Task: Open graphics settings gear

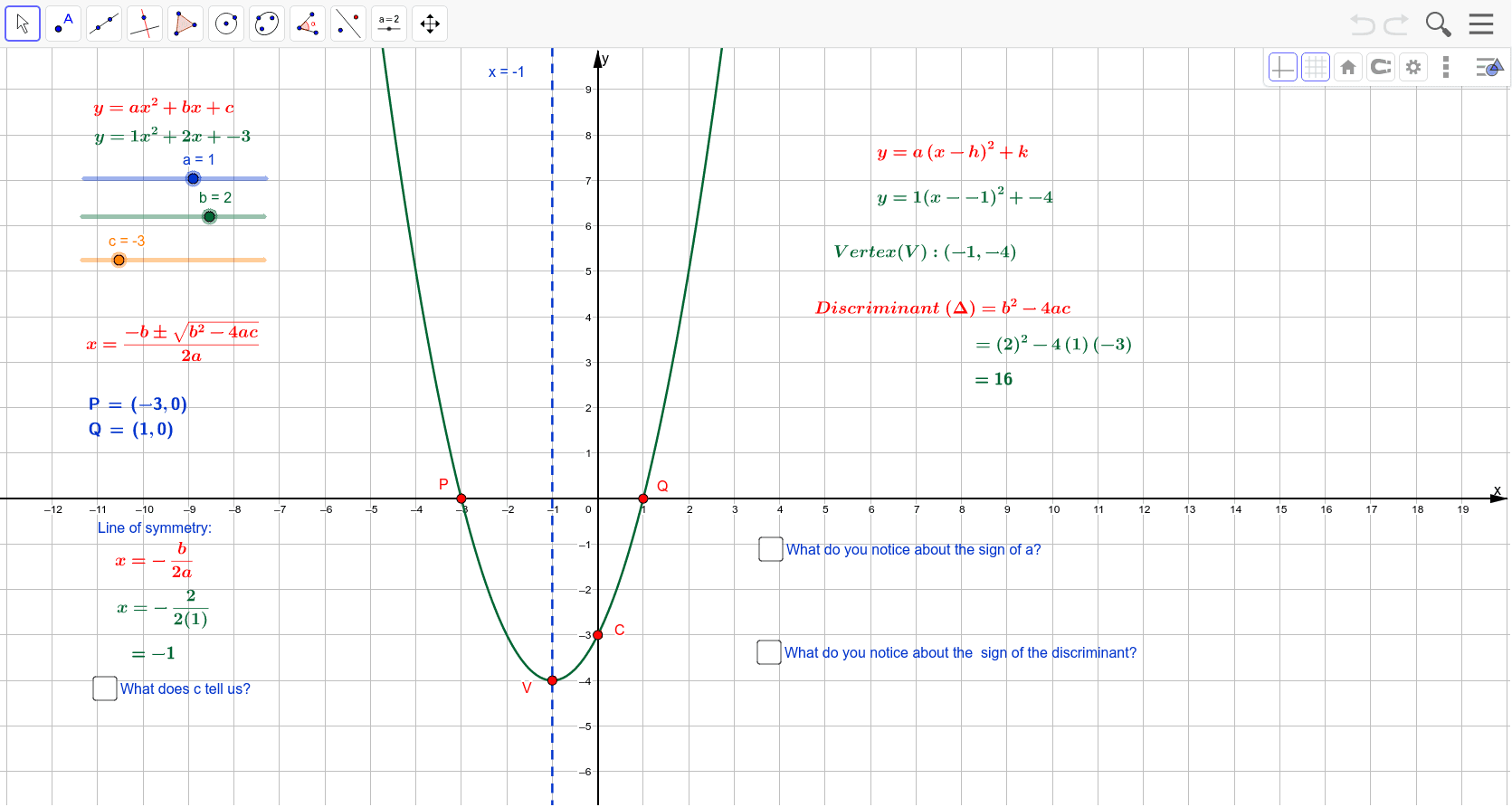Action: pyautogui.click(x=1413, y=67)
